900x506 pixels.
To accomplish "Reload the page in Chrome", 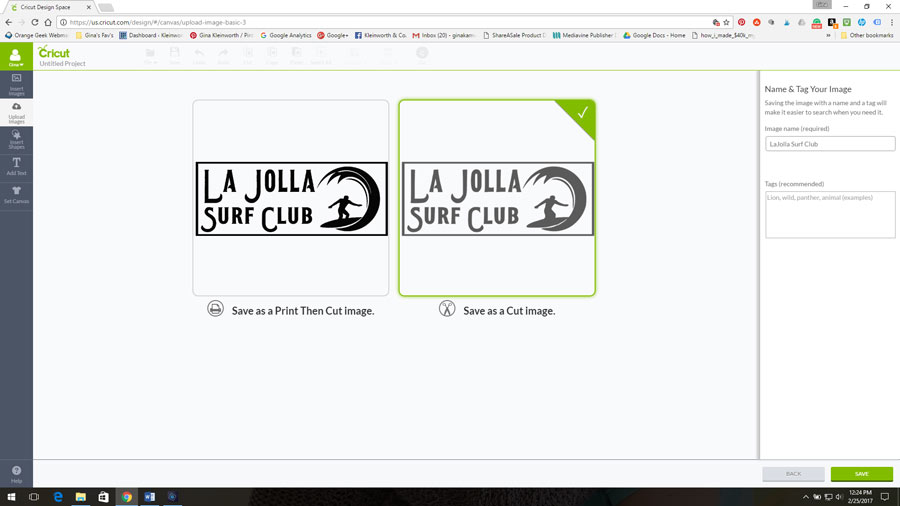I will pyautogui.click(x=34, y=22).
